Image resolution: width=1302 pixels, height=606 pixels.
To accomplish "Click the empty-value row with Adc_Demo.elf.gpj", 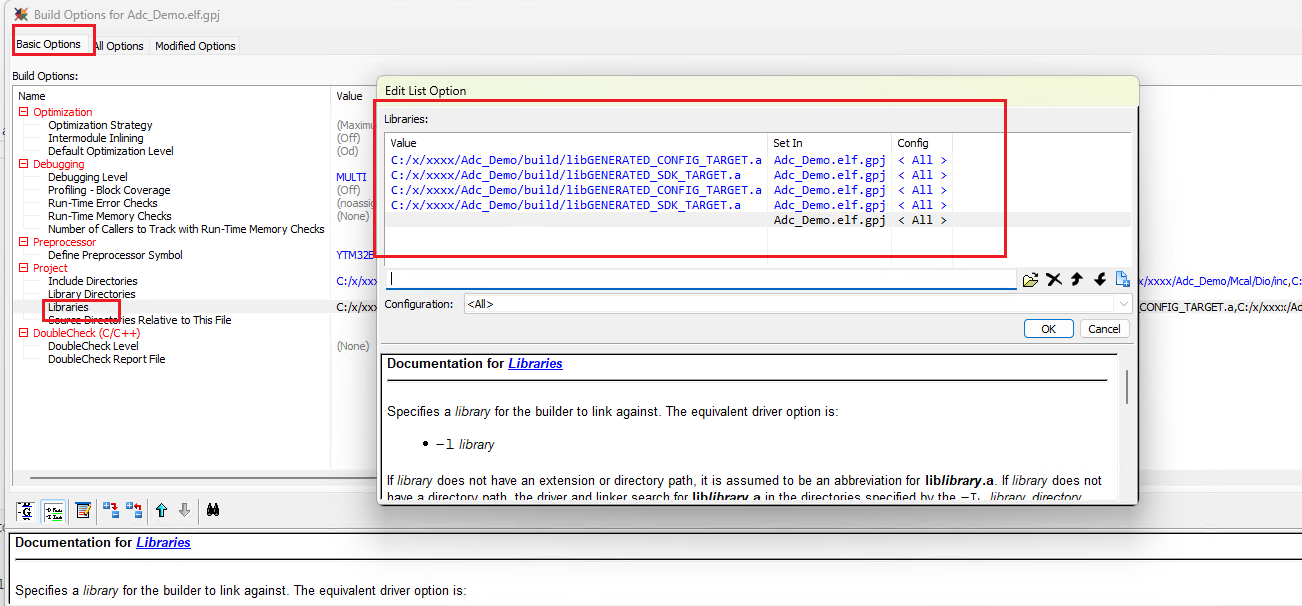I will pos(758,220).
